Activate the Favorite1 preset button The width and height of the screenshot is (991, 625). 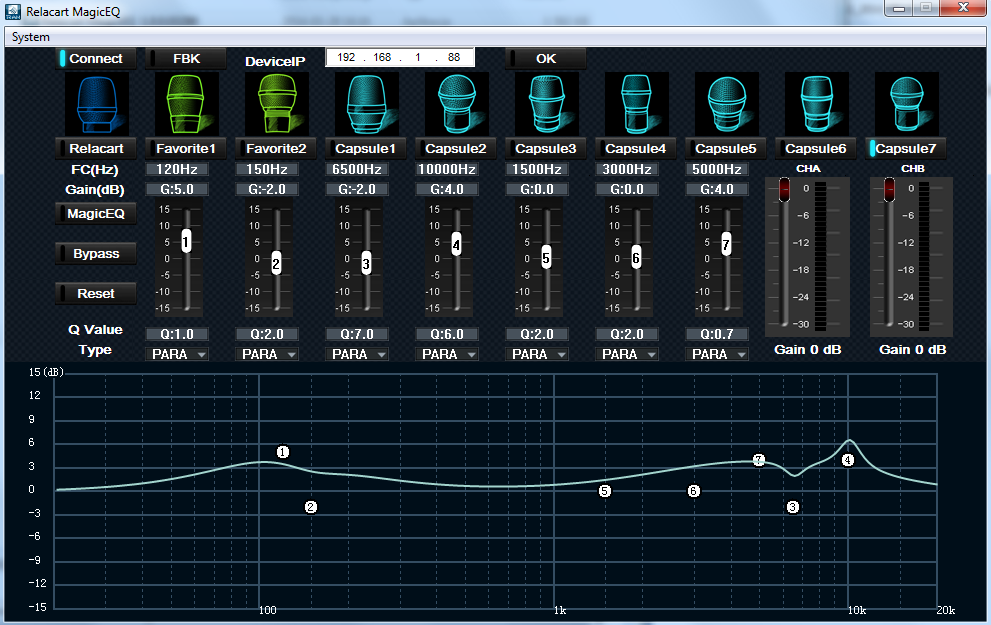(x=186, y=149)
